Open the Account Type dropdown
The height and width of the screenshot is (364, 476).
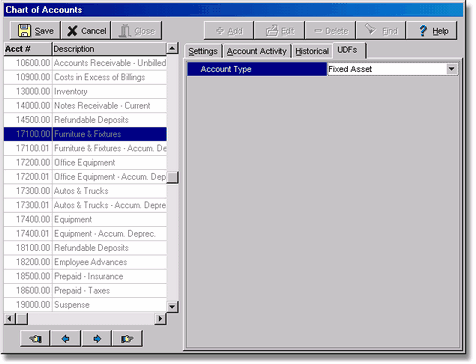pyautogui.click(x=452, y=69)
